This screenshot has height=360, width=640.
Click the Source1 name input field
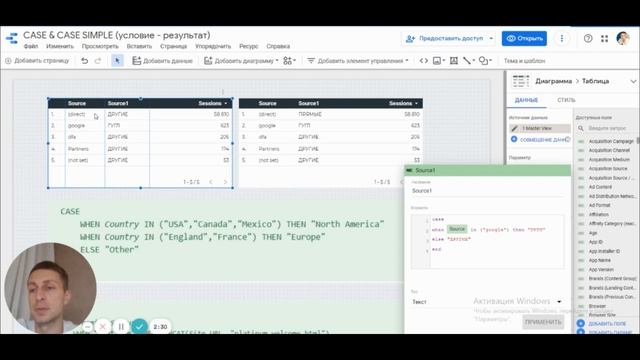point(488,191)
